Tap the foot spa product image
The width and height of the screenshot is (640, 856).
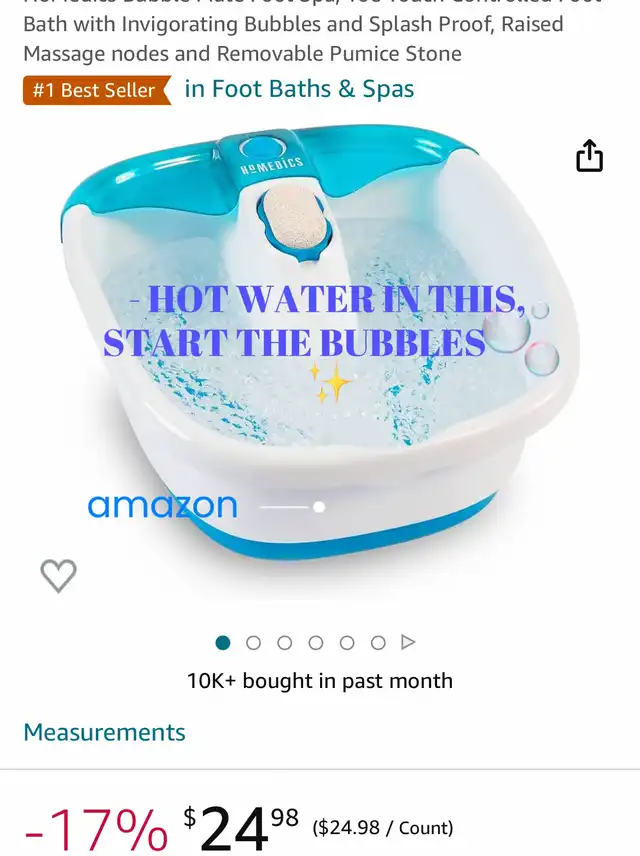tap(320, 344)
